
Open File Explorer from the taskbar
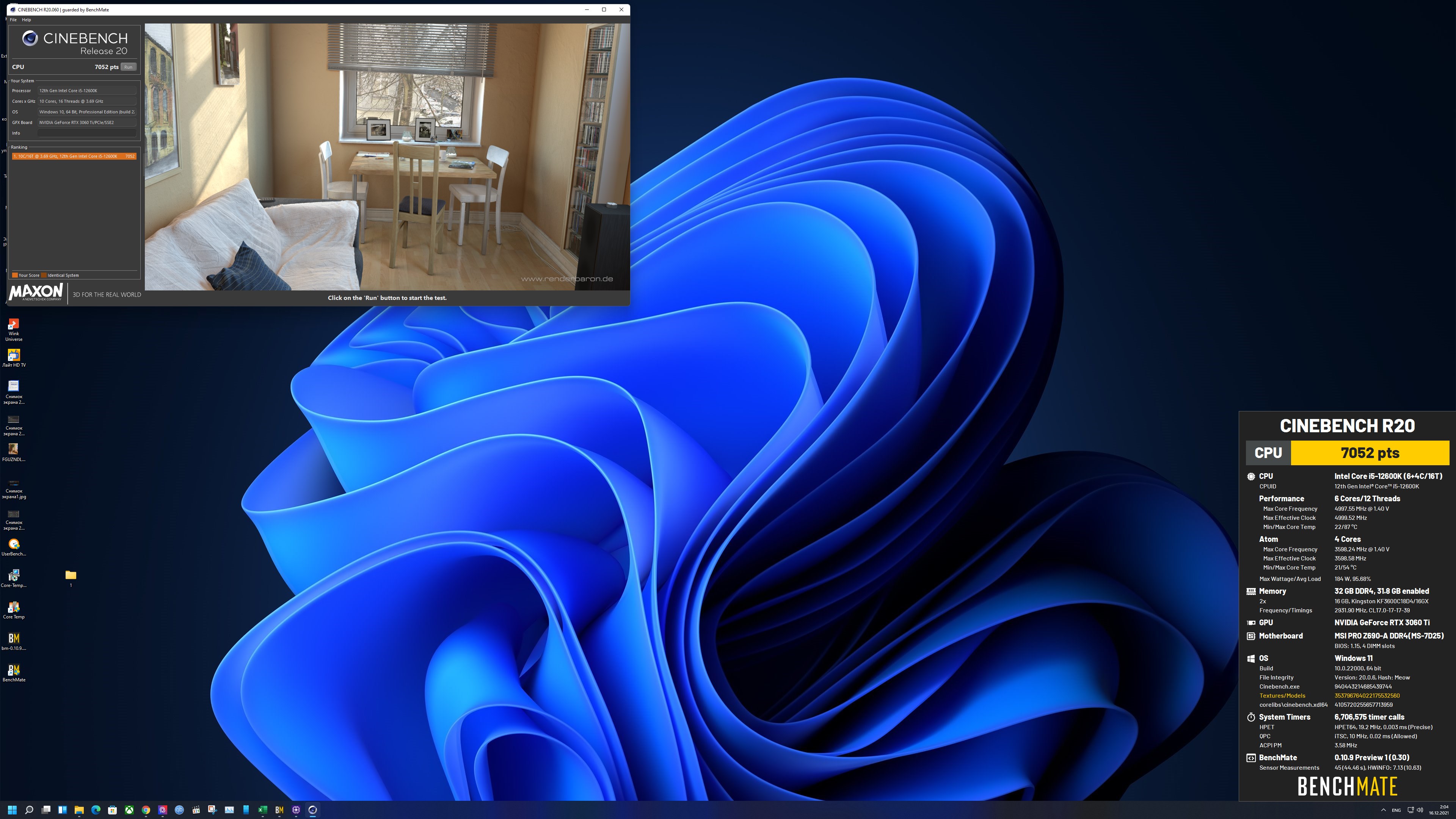click(x=79, y=810)
